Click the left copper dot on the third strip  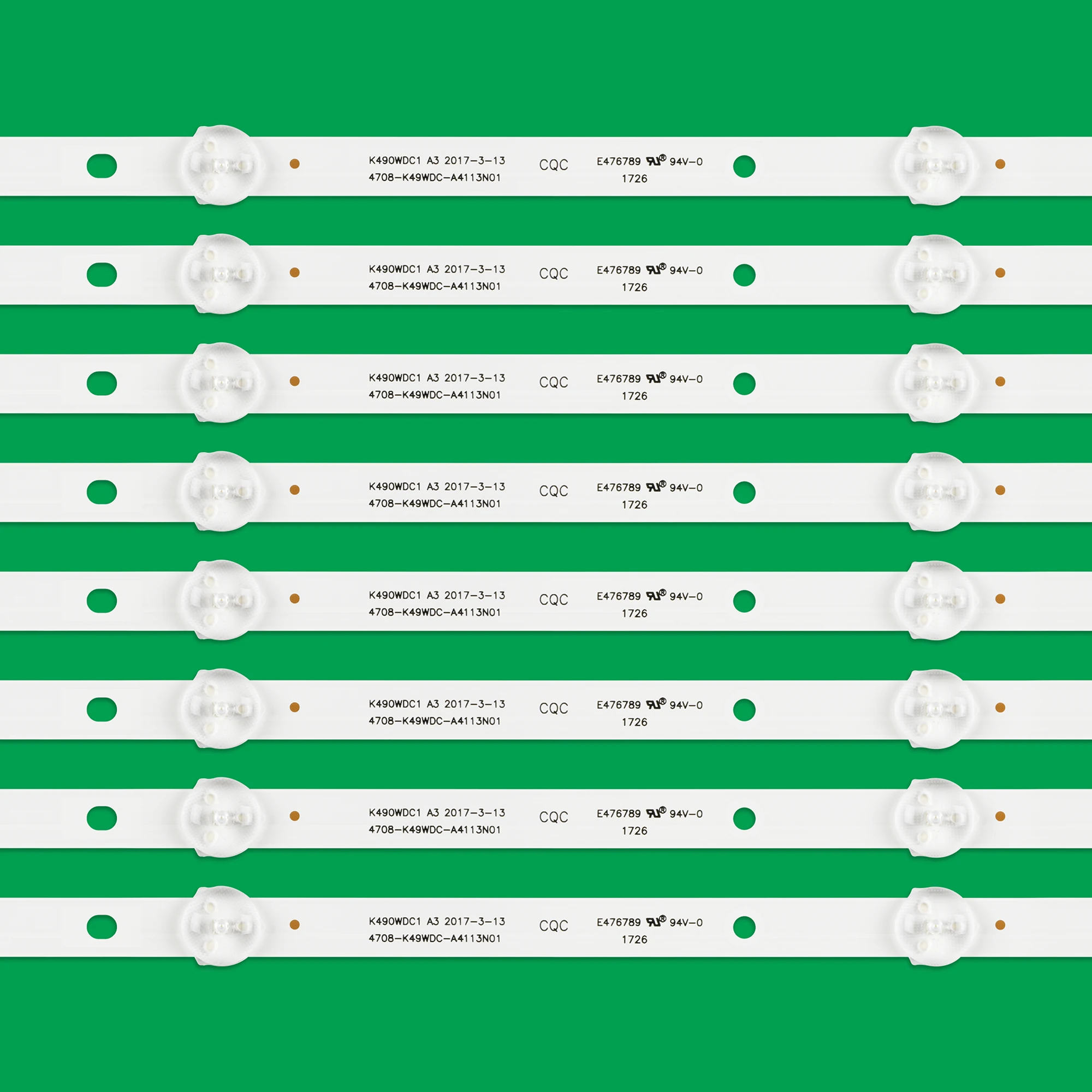pyautogui.click(x=294, y=381)
